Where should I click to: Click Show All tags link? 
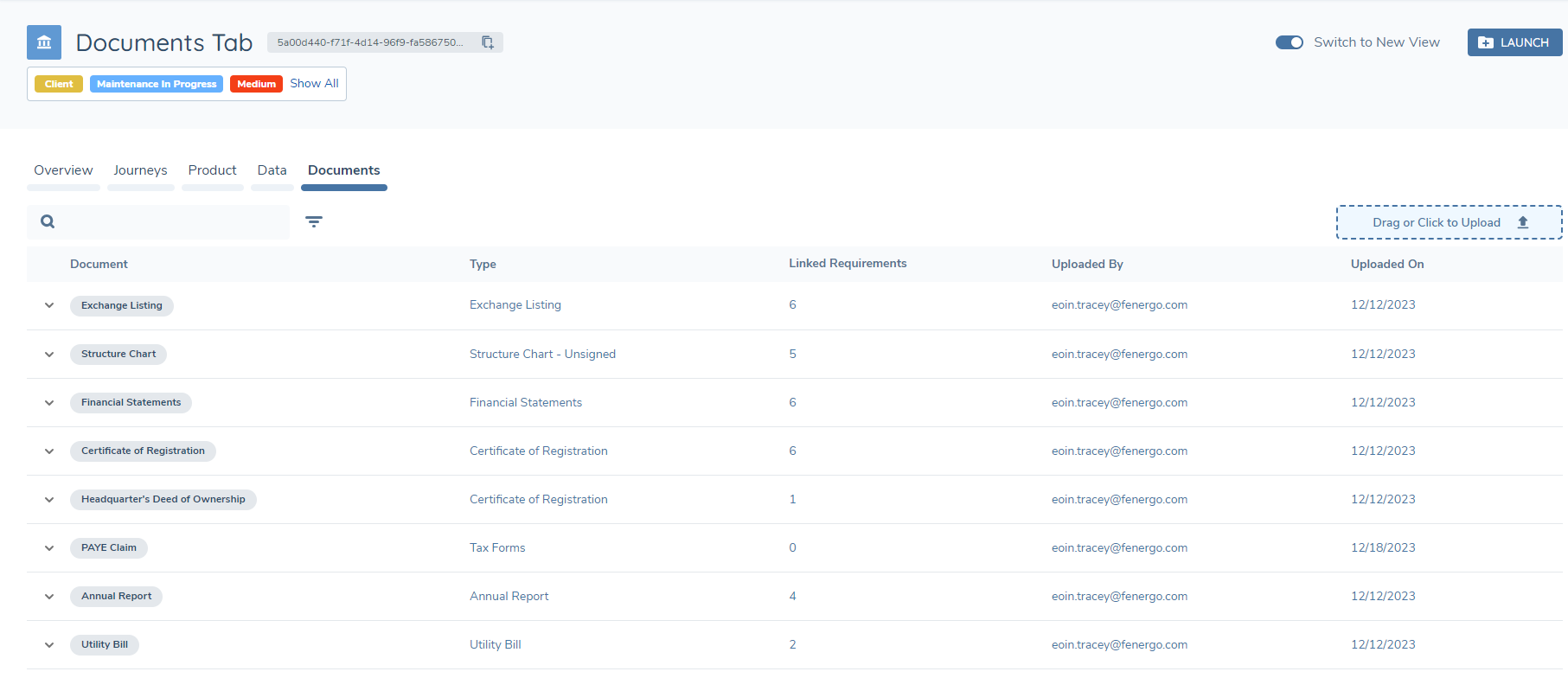tap(314, 83)
